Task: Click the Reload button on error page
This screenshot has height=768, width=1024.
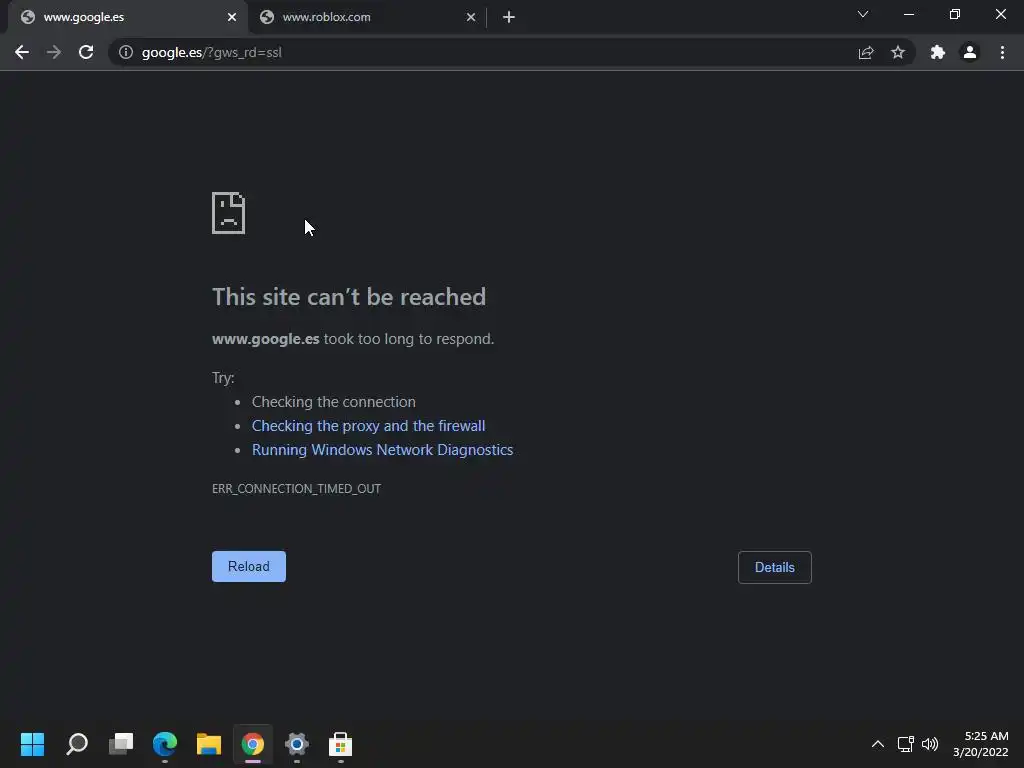Action: [x=249, y=566]
